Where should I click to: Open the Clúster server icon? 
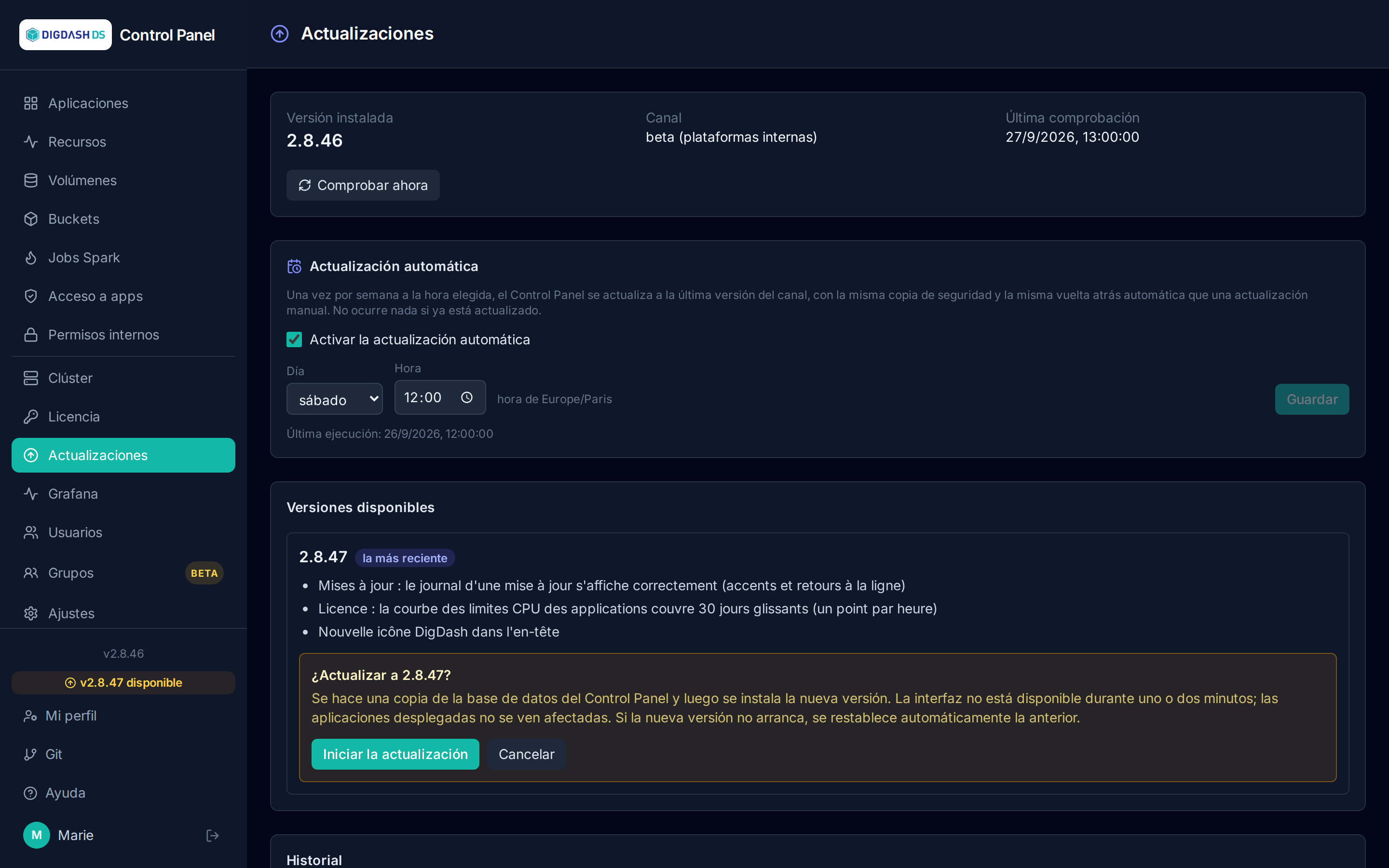[30, 379]
